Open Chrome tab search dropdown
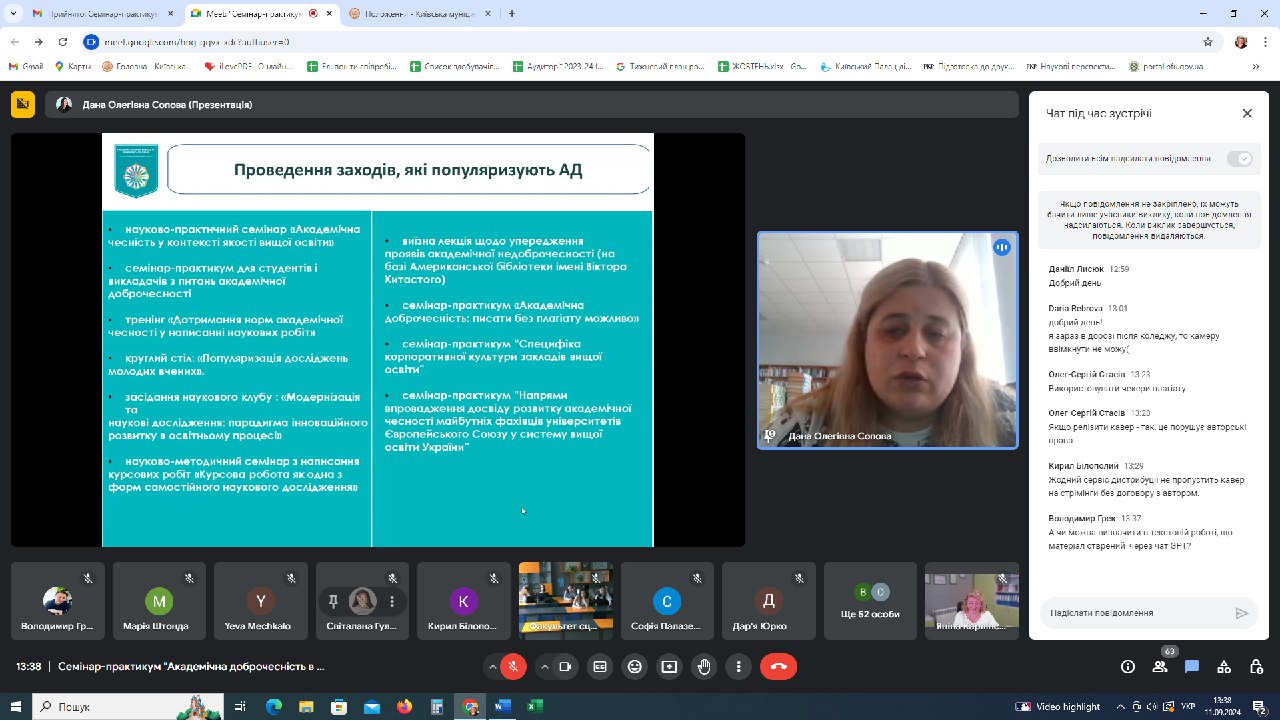1280x720 pixels. (14, 14)
